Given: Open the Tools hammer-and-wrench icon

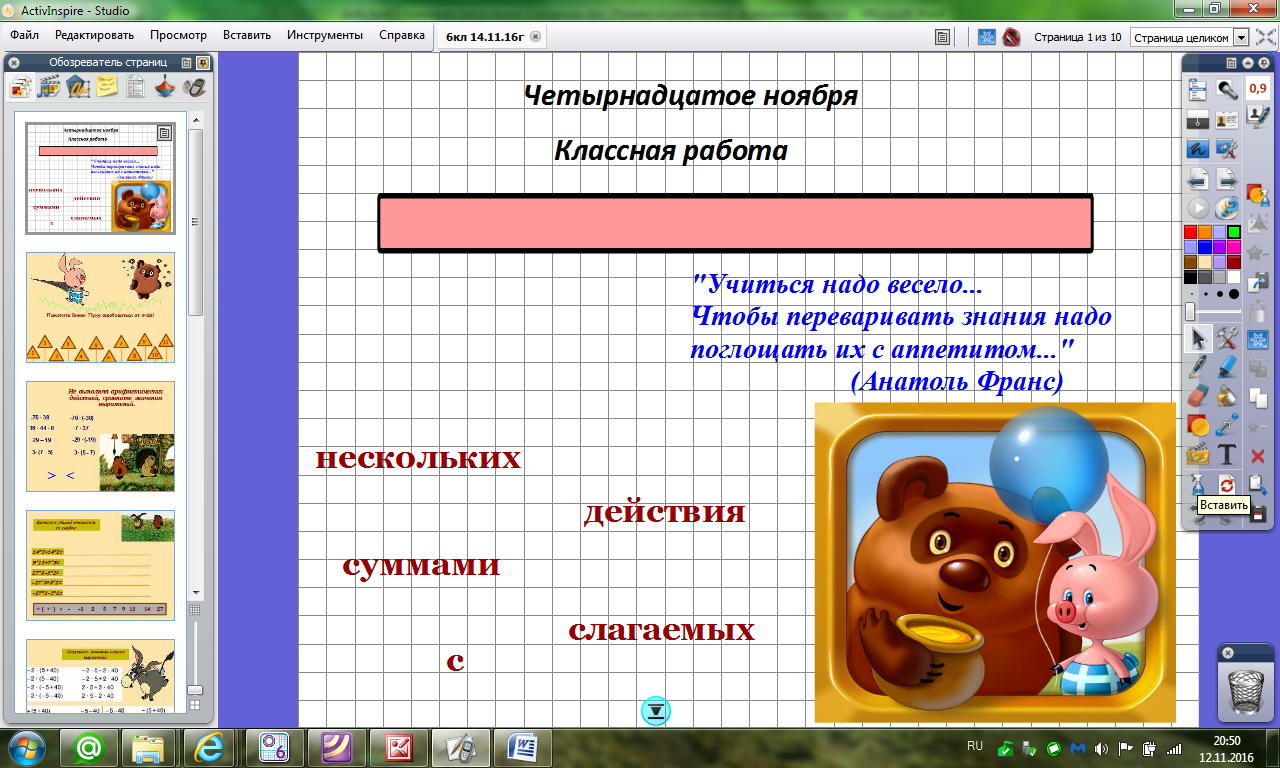Looking at the screenshot, I should click(x=1227, y=339).
